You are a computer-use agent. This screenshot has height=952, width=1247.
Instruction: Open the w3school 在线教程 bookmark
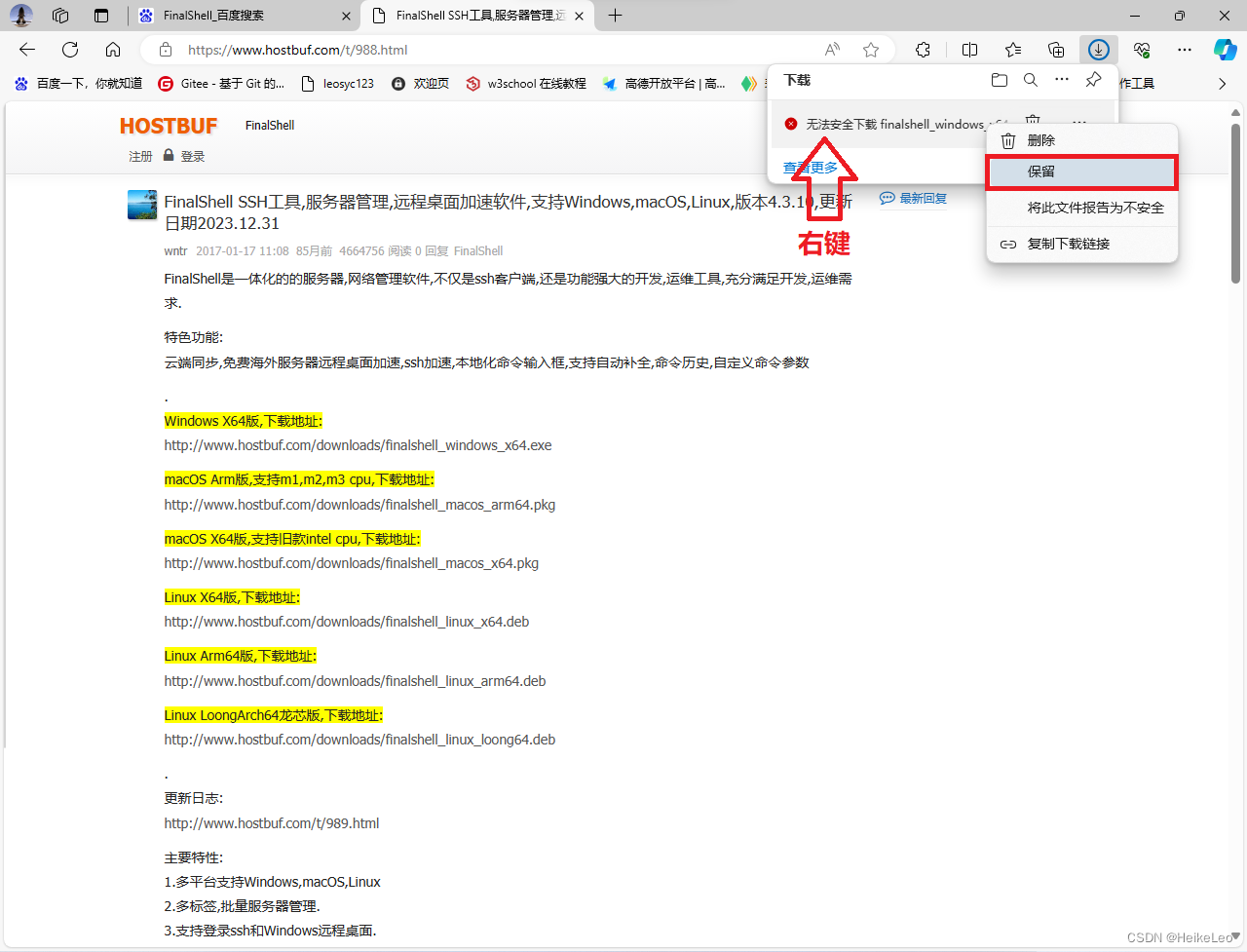point(526,84)
